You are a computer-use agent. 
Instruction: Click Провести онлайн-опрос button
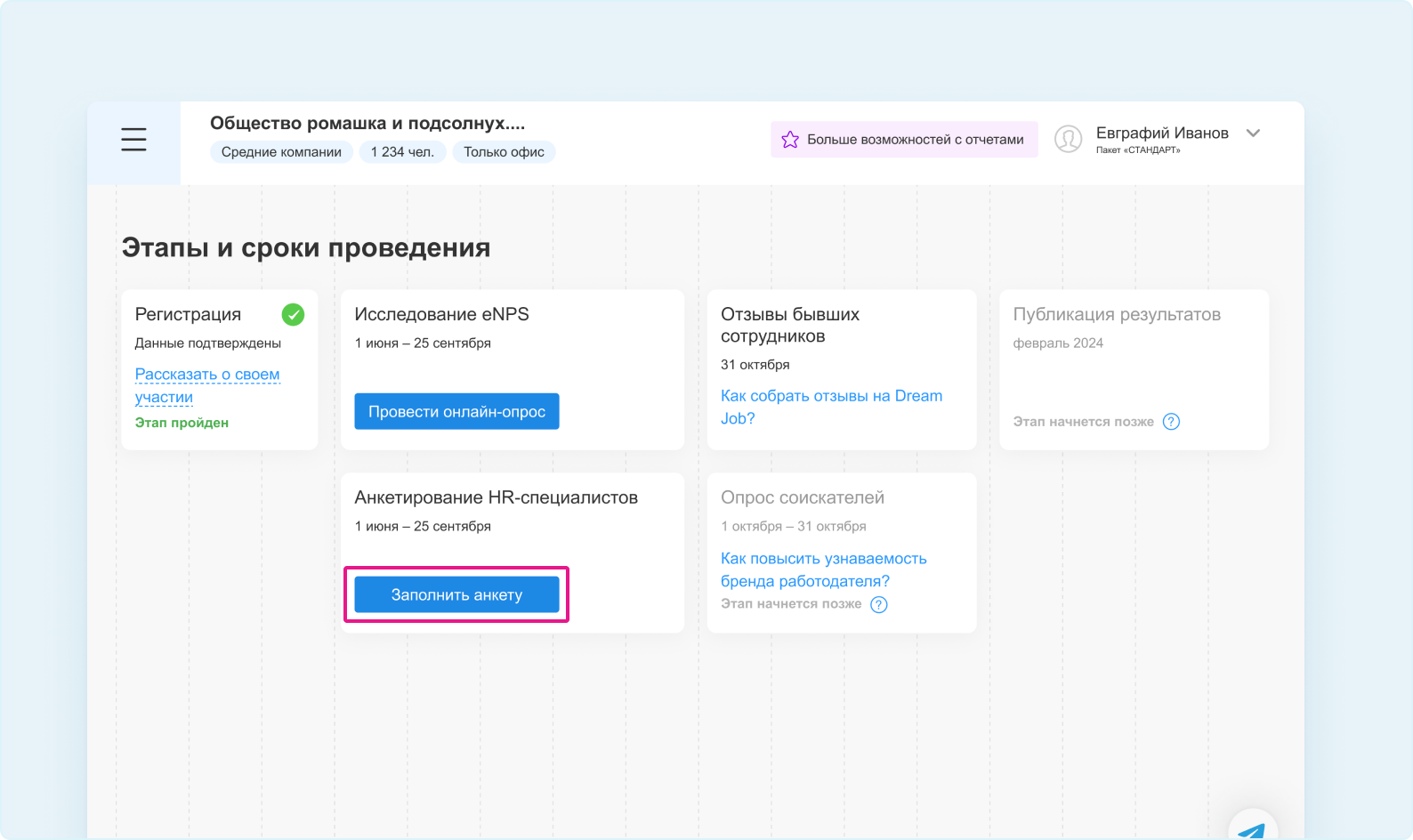(x=456, y=411)
